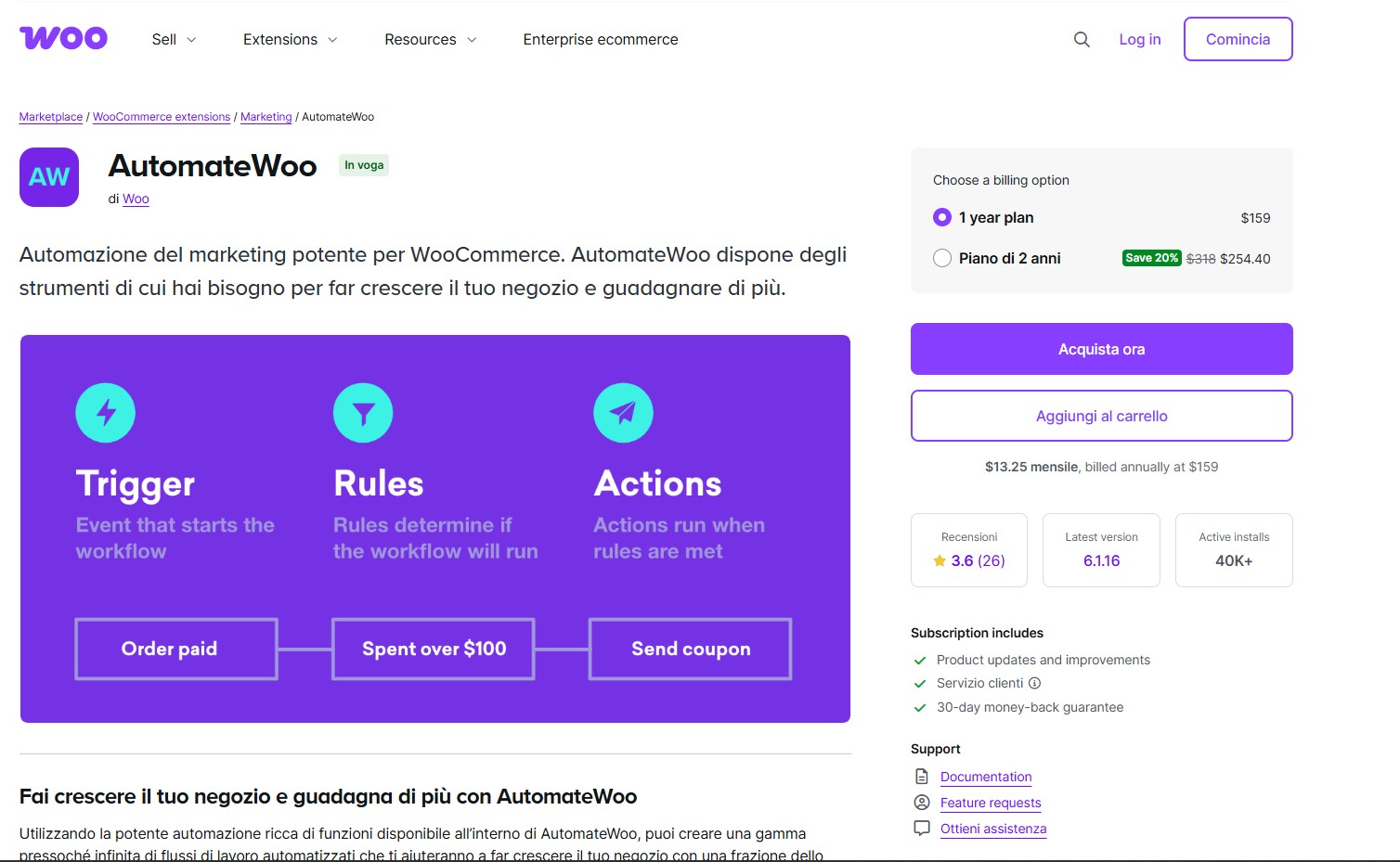
Task: Click the Active installs 40K+ card
Action: point(1234,550)
